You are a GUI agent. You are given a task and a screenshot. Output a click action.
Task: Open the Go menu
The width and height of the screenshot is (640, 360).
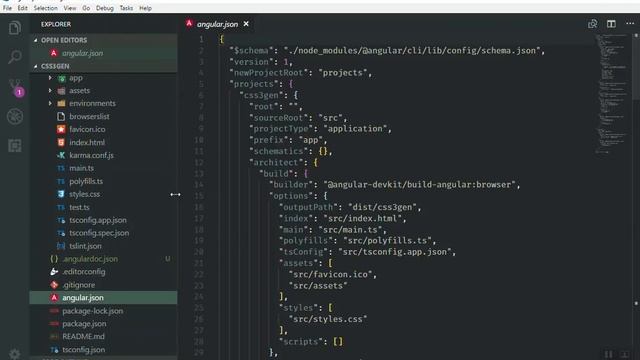pyautogui.click(x=86, y=8)
